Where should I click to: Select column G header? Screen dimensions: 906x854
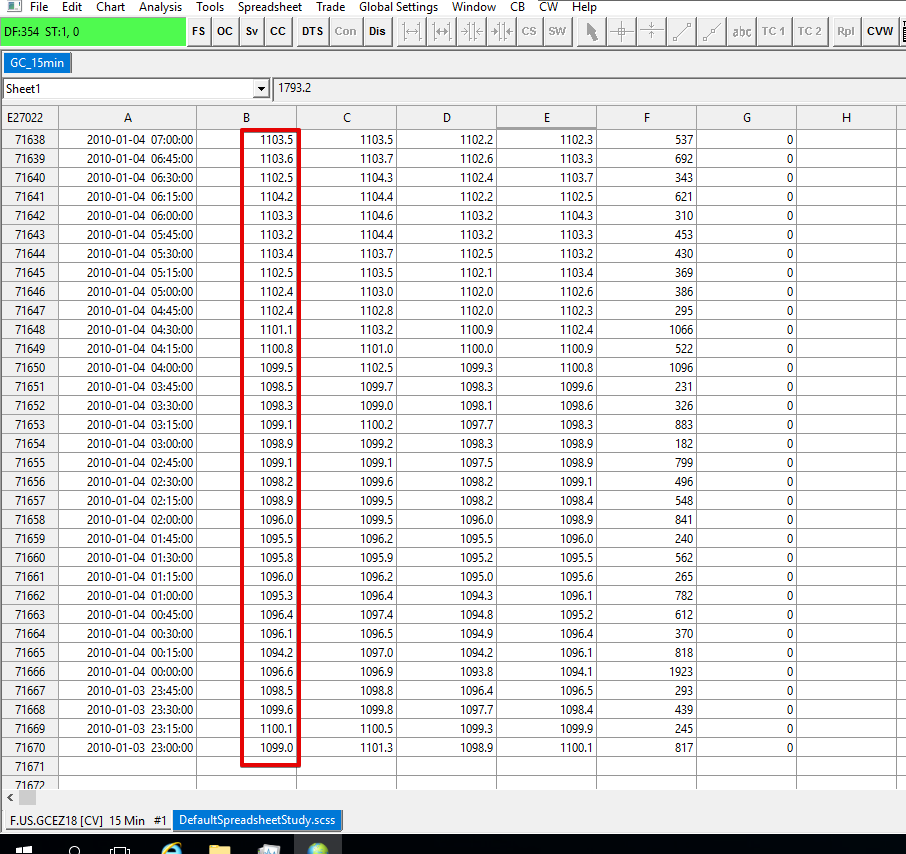747,118
